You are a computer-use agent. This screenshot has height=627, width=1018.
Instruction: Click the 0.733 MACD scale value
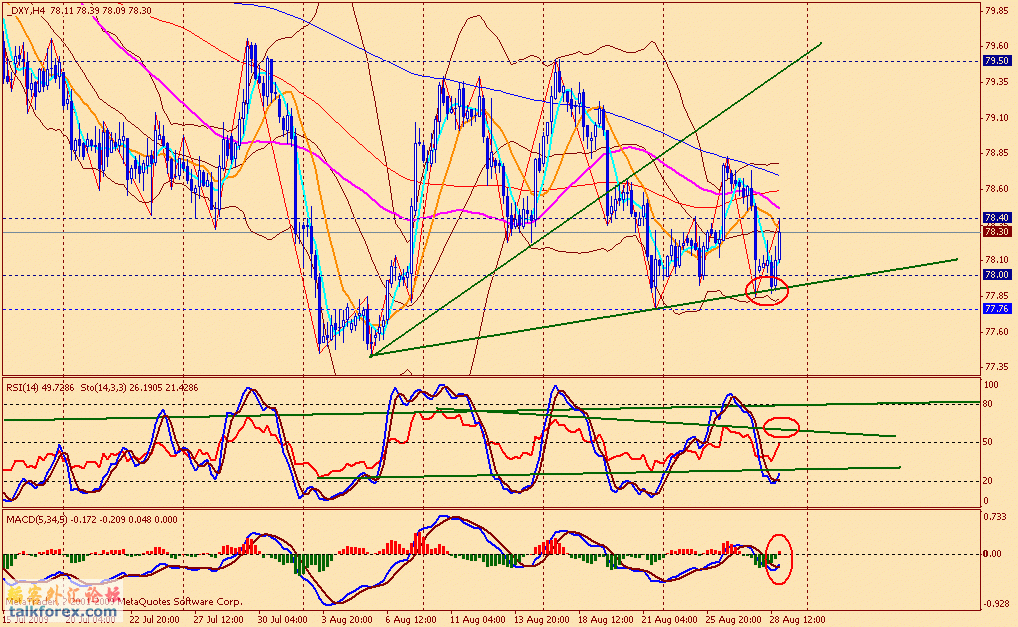[995, 516]
